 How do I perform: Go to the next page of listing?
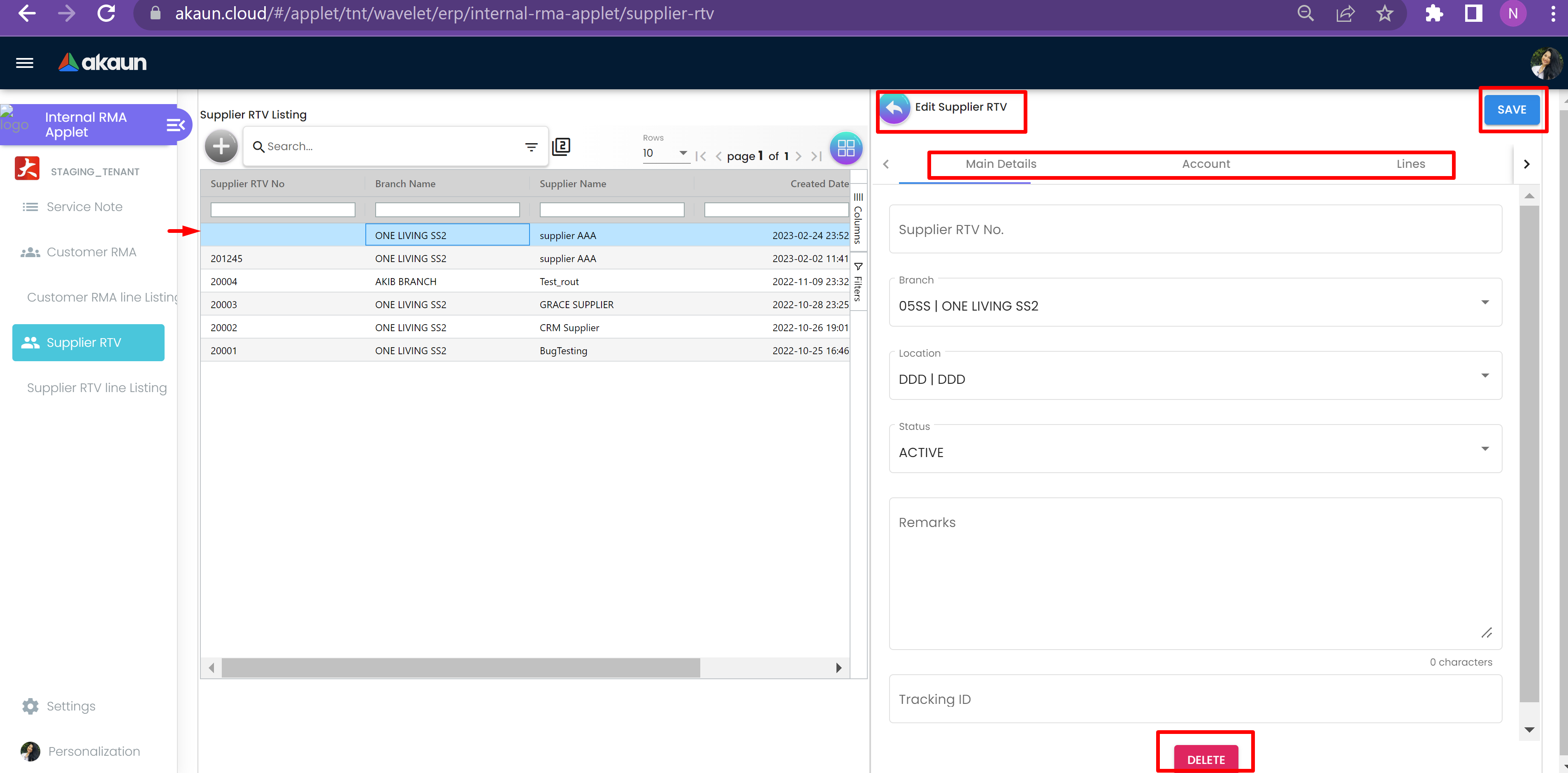pyautogui.click(x=799, y=156)
